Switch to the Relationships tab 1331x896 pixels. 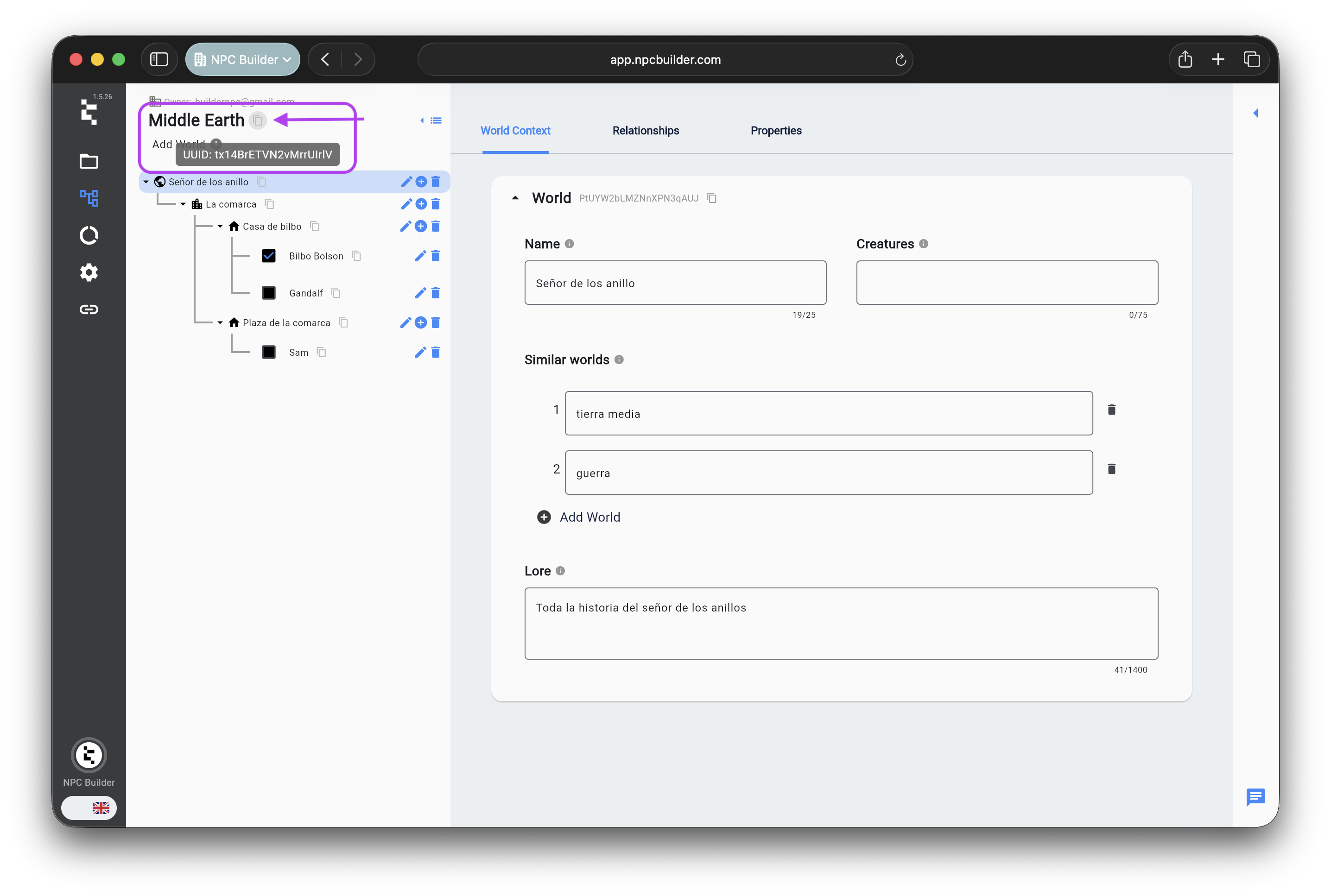(x=645, y=131)
